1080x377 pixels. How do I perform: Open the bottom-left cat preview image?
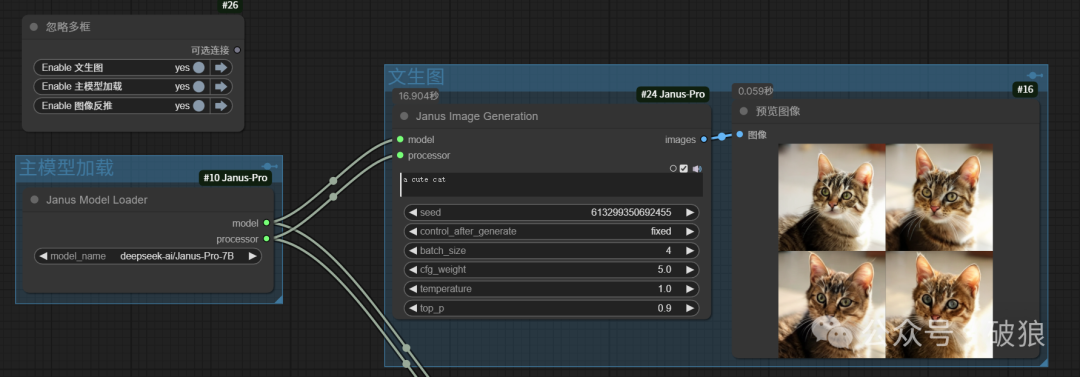tap(832, 305)
